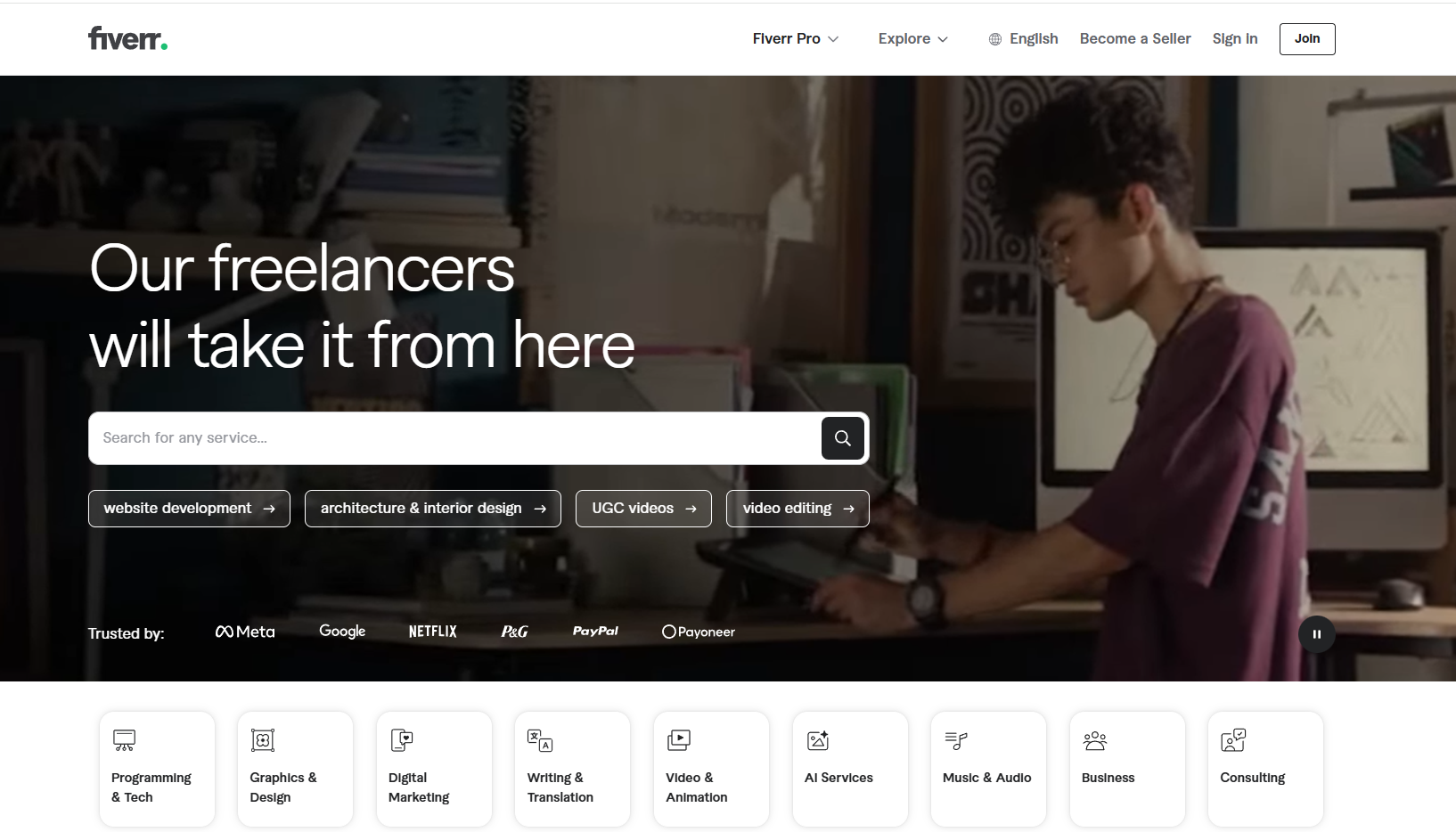Expand the Explore menu
The image size is (1456, 832).
pyautogui.click(x=912, y=39)
